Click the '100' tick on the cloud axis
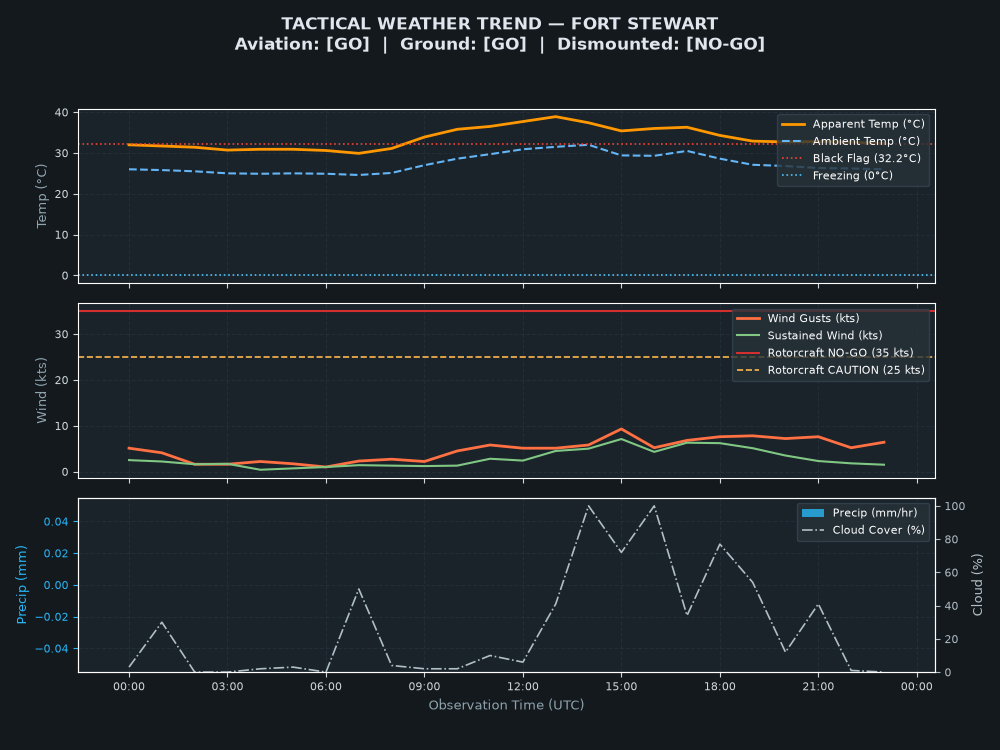 [955, 506]
